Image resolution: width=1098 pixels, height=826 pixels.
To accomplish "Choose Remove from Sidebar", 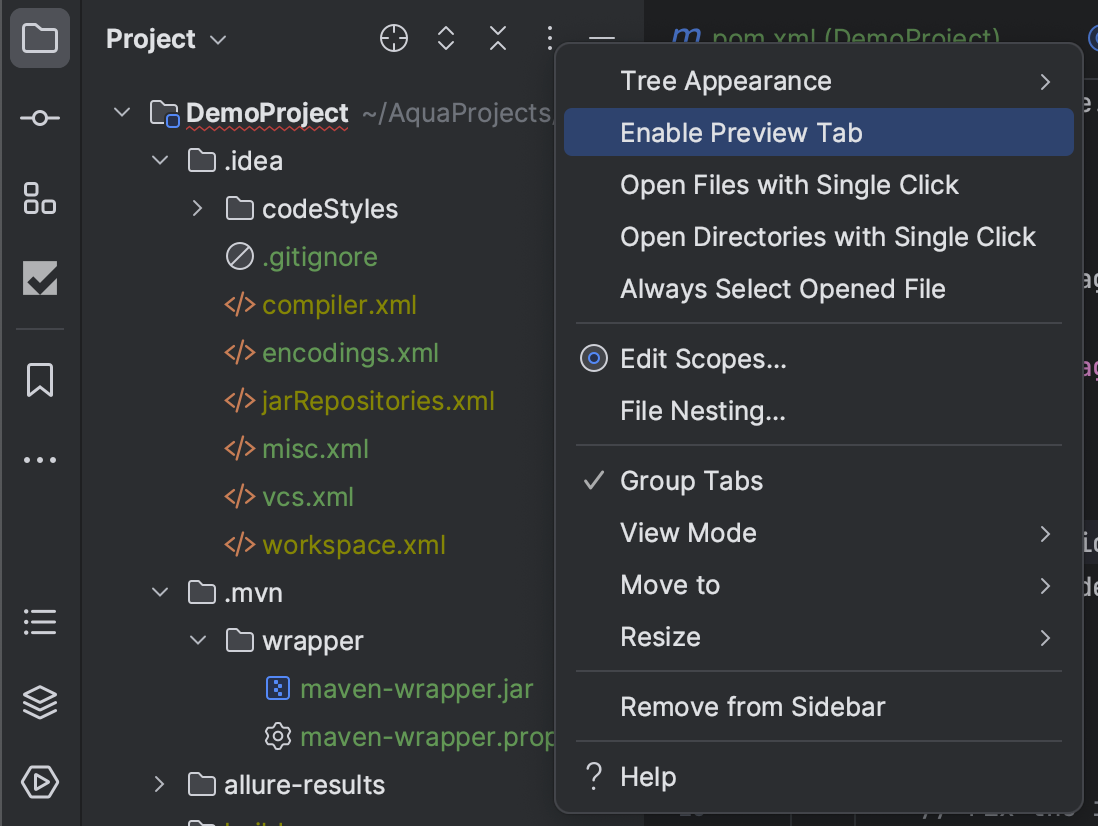I will (x=752, y=707).
